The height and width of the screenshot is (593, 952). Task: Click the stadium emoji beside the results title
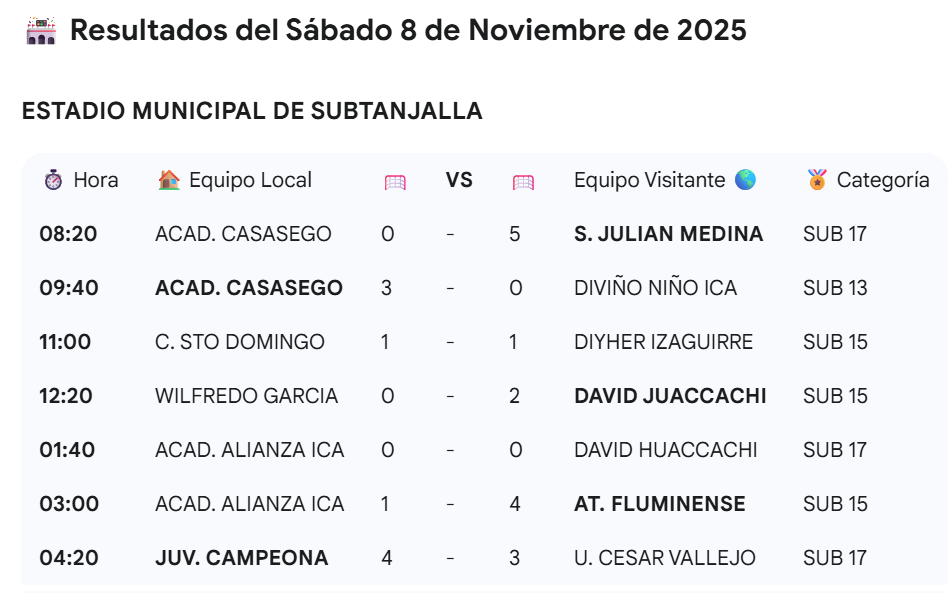click(x=41, y=30)
